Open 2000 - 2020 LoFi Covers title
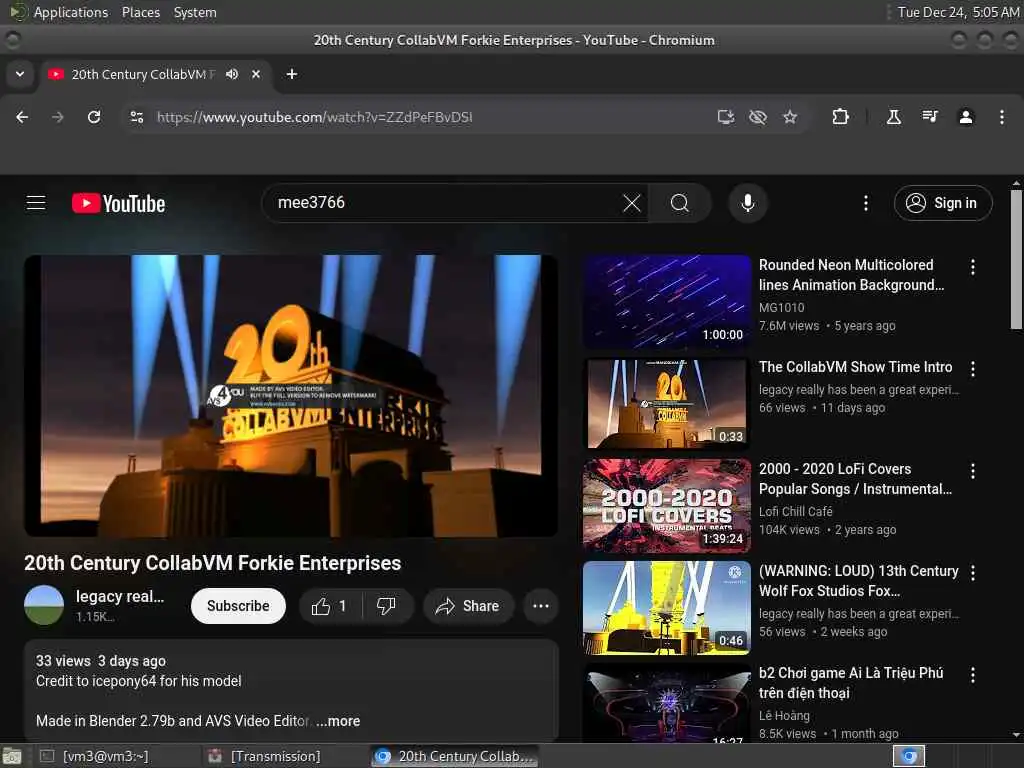Viewport: 1024px width, 768px height. 856,479
